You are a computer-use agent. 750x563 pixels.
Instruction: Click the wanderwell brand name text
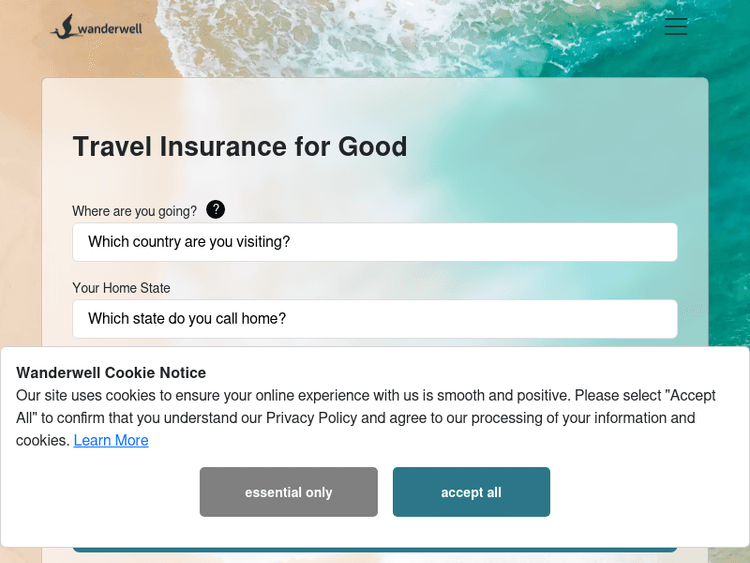tap(110, 29)
